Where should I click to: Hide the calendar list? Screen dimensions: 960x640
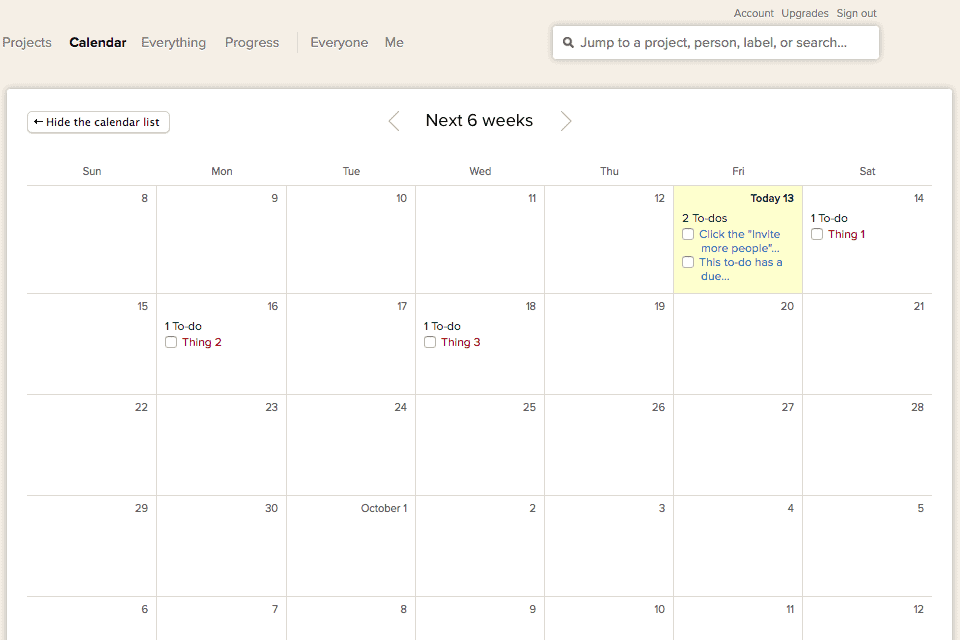[x=98, y=122]
